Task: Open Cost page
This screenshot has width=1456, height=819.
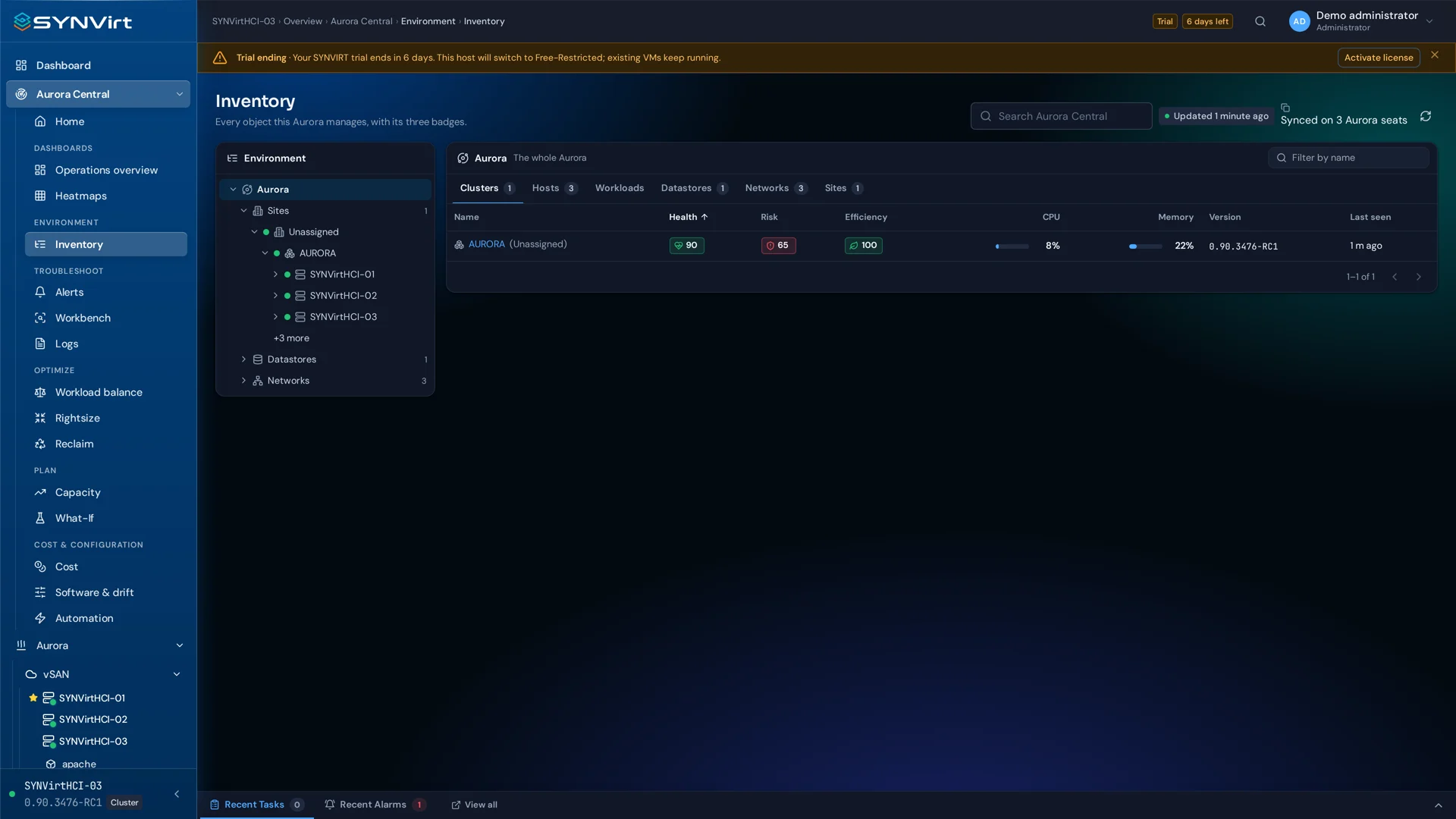Action: (106, 566)
